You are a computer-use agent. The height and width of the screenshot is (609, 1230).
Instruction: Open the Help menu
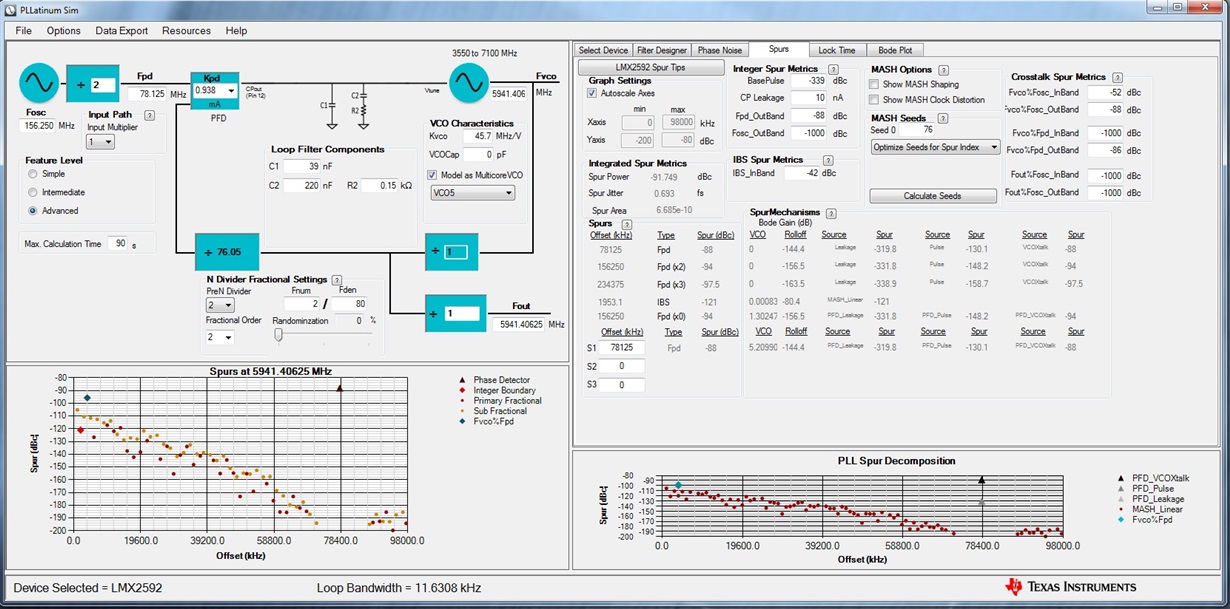236,31
